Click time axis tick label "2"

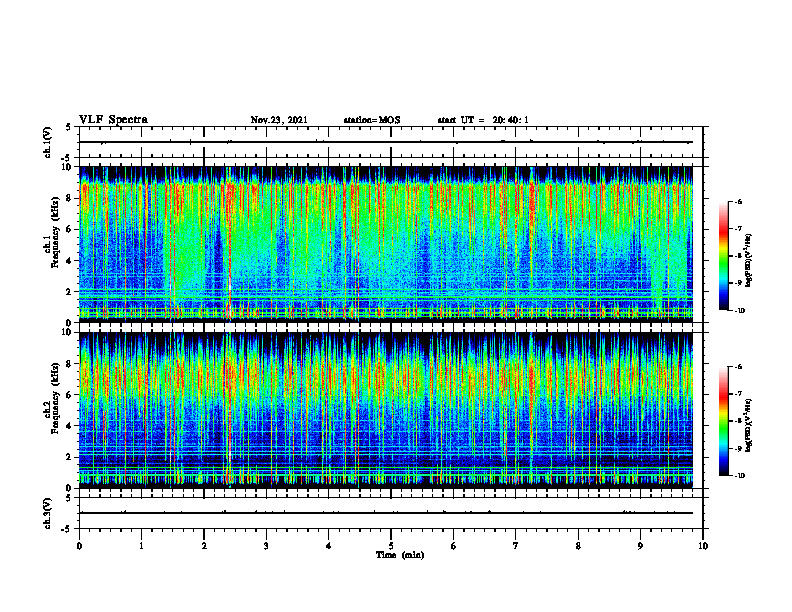(204, 546)
